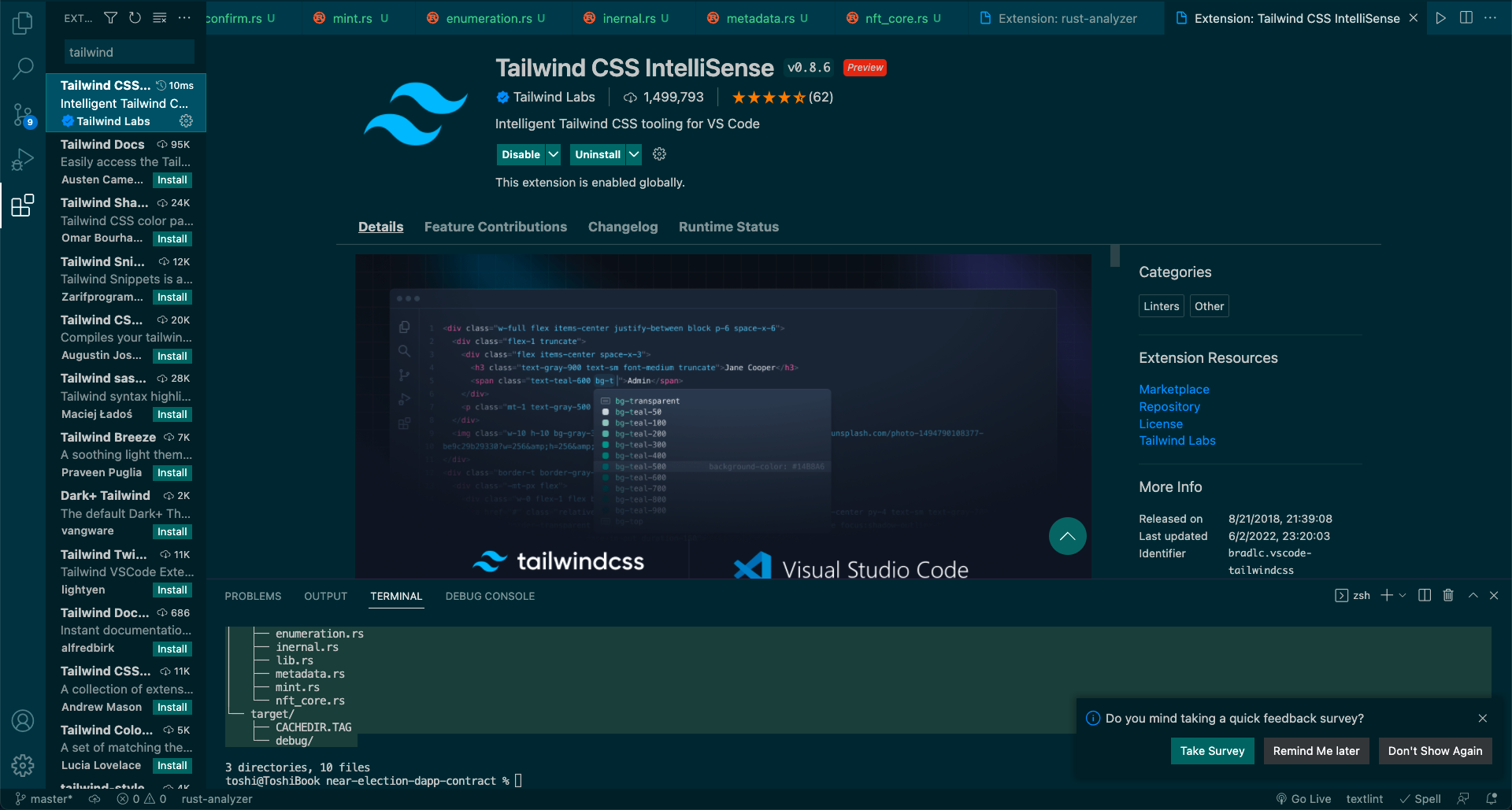Open new terminal profile dropdown chevron
The height and width of the screenshot is (810, 1512).
(x=1403, y=595)
